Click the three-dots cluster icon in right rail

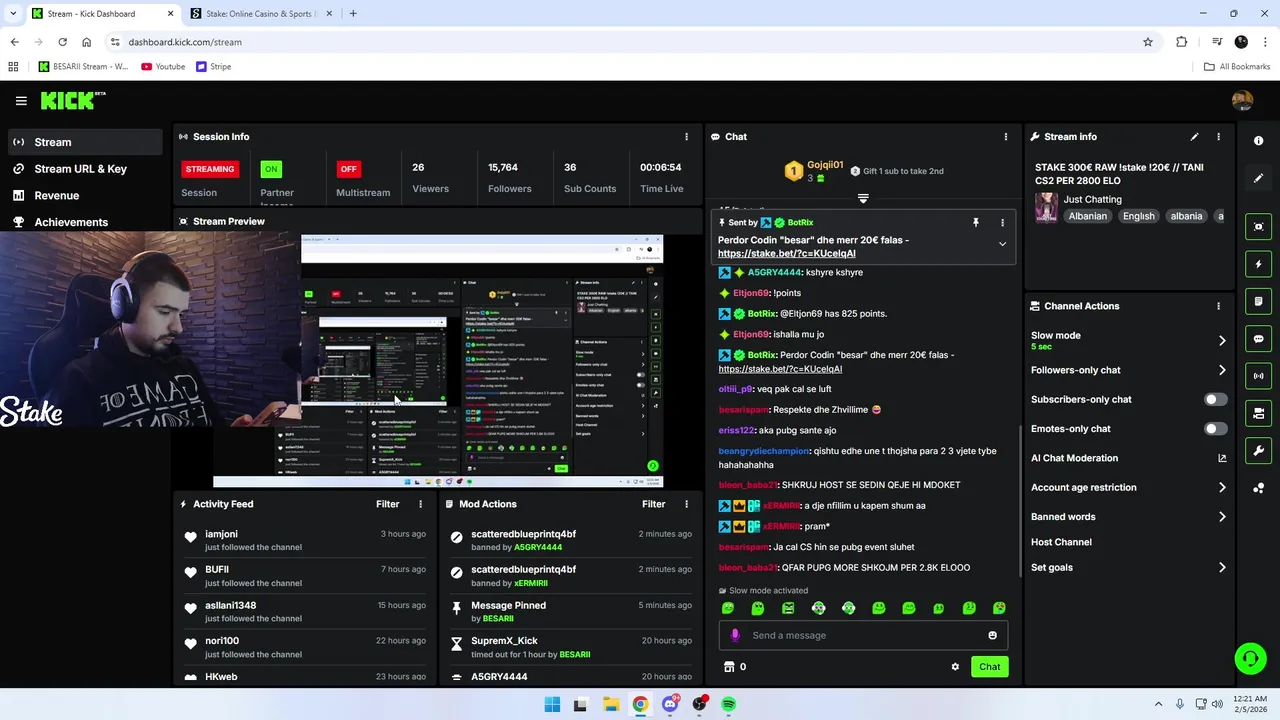(1258, 488)
